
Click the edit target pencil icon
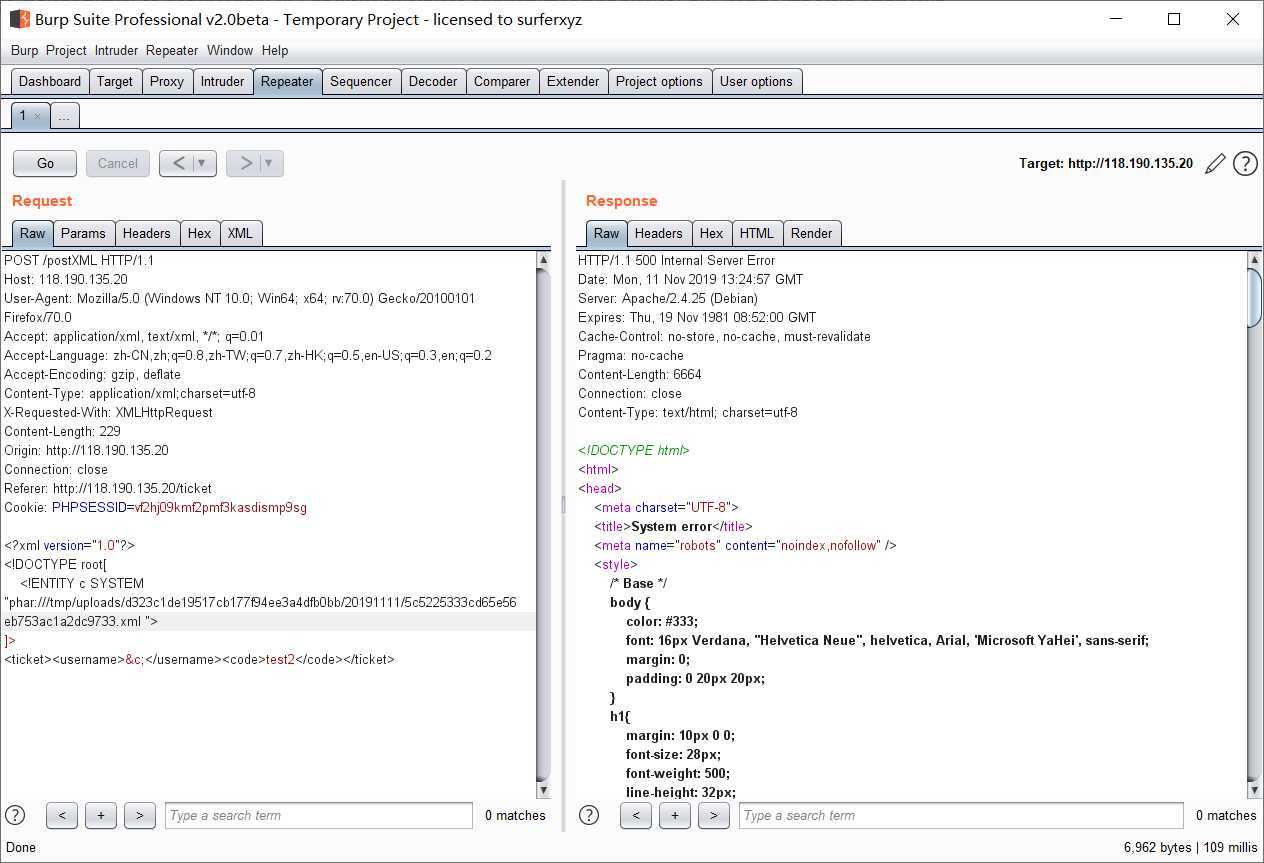coord(1215,164)
